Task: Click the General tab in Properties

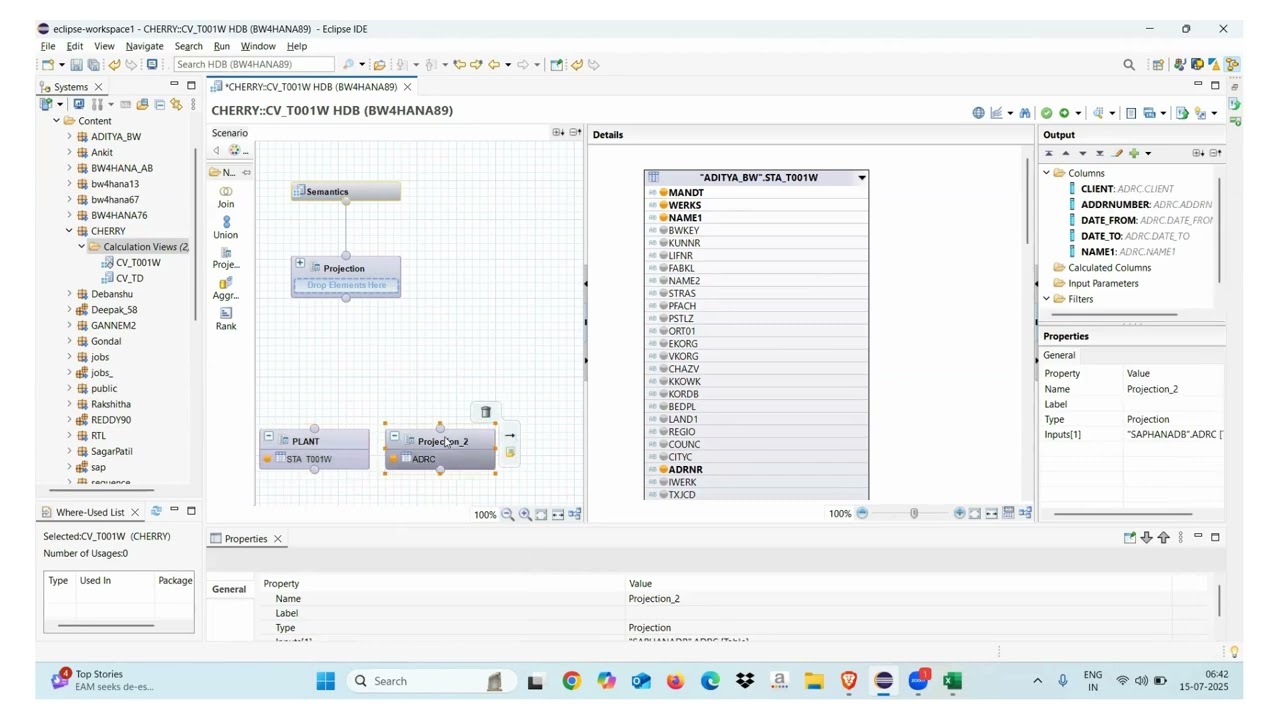Action: pyautogui.click(x=229, y=589)
